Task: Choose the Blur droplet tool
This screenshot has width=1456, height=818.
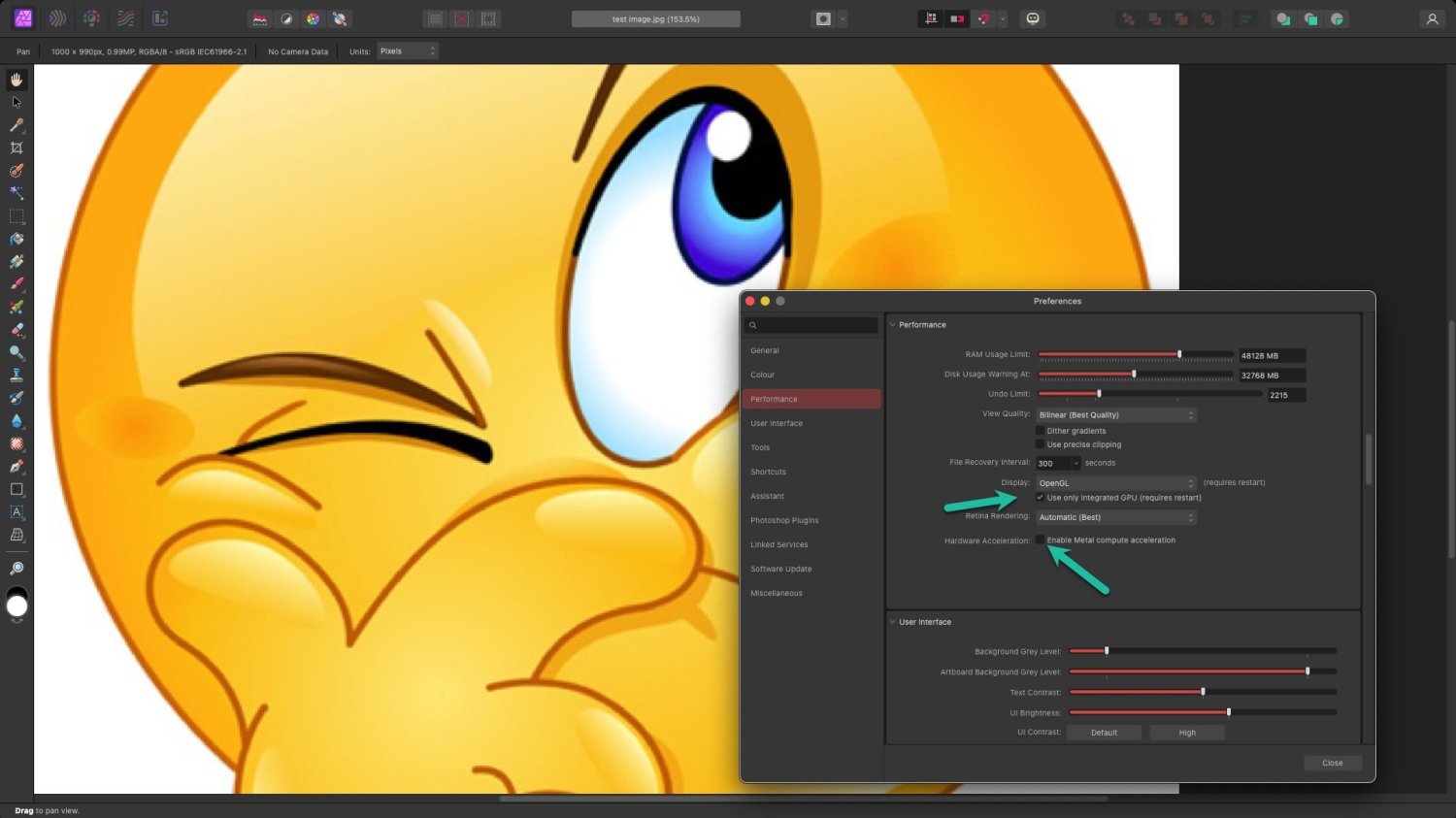Action: click(17, 421)
